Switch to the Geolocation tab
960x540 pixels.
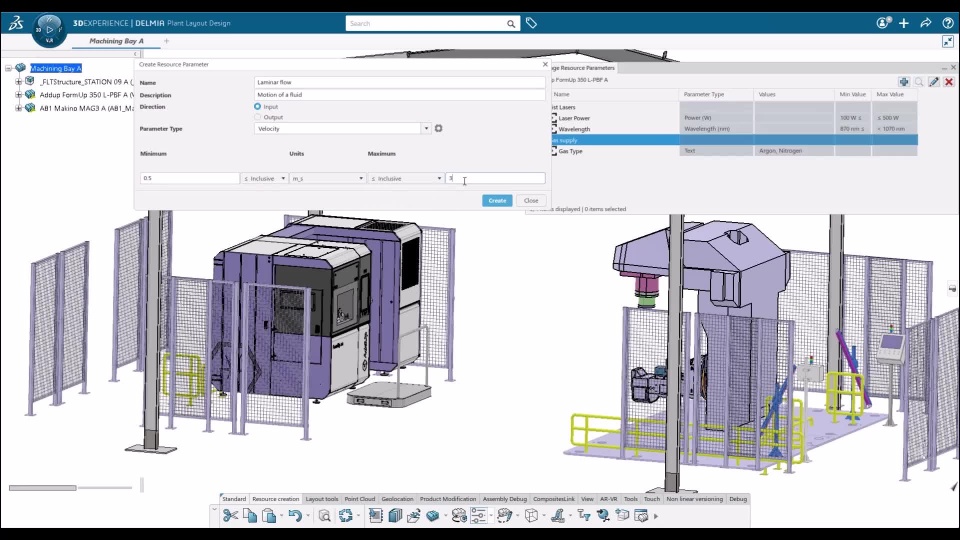pyautogui.click(x=397, y=499)
